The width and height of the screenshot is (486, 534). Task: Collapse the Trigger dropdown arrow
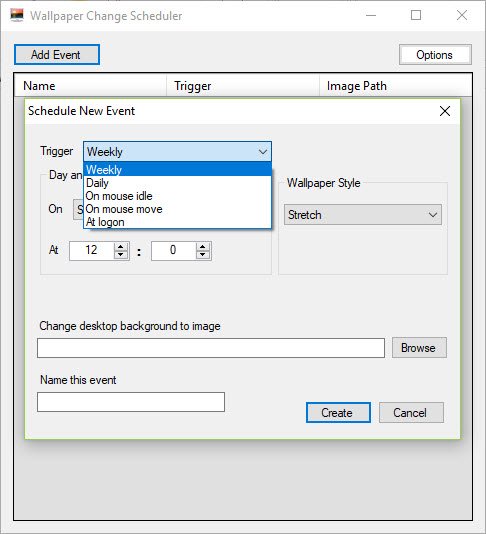(x=263, y=152)
